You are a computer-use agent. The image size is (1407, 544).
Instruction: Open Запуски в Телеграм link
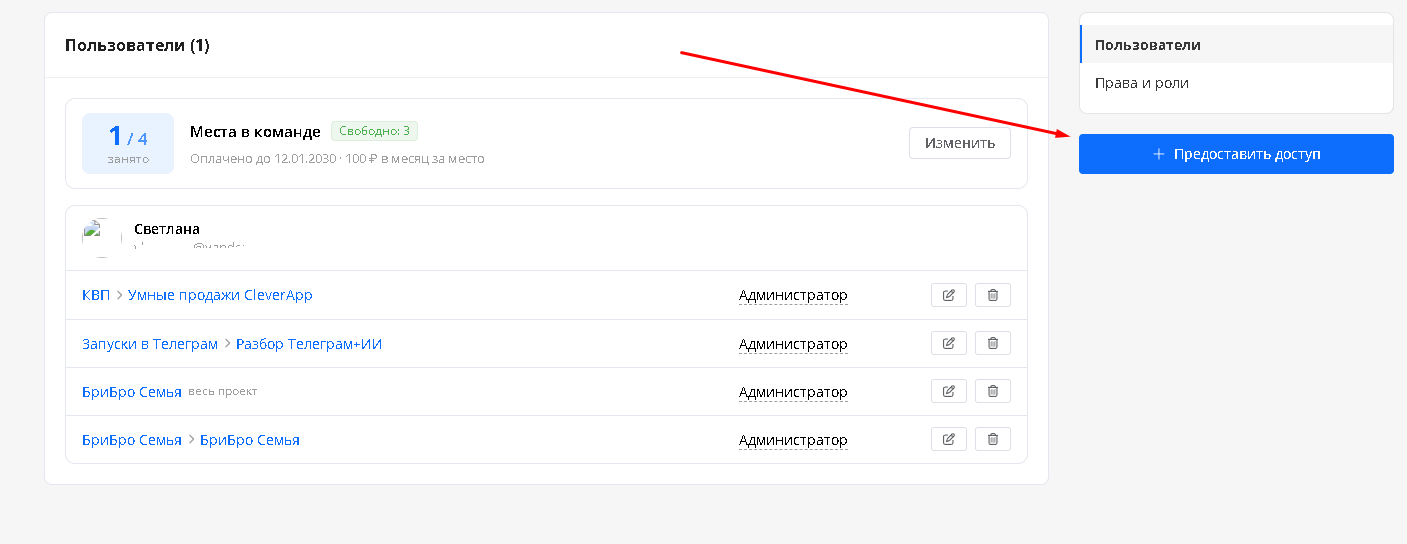coord(150,344)
